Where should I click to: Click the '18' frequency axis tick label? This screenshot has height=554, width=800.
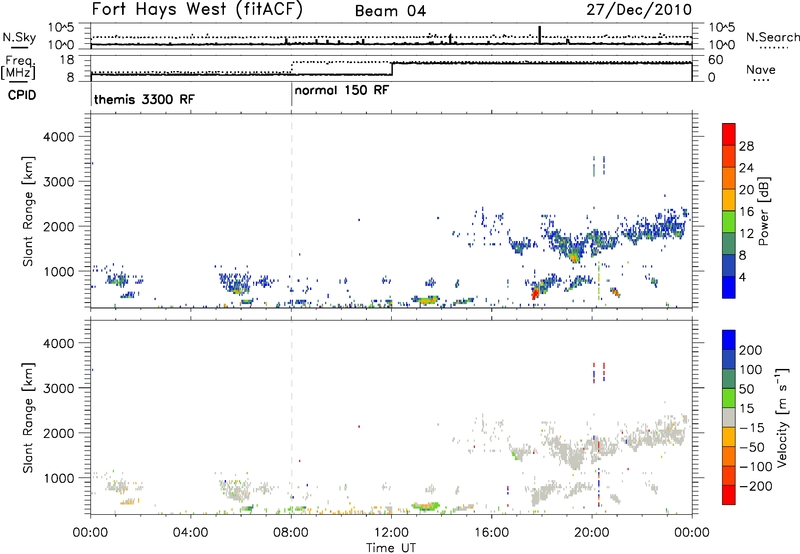(x=67, y=60)
